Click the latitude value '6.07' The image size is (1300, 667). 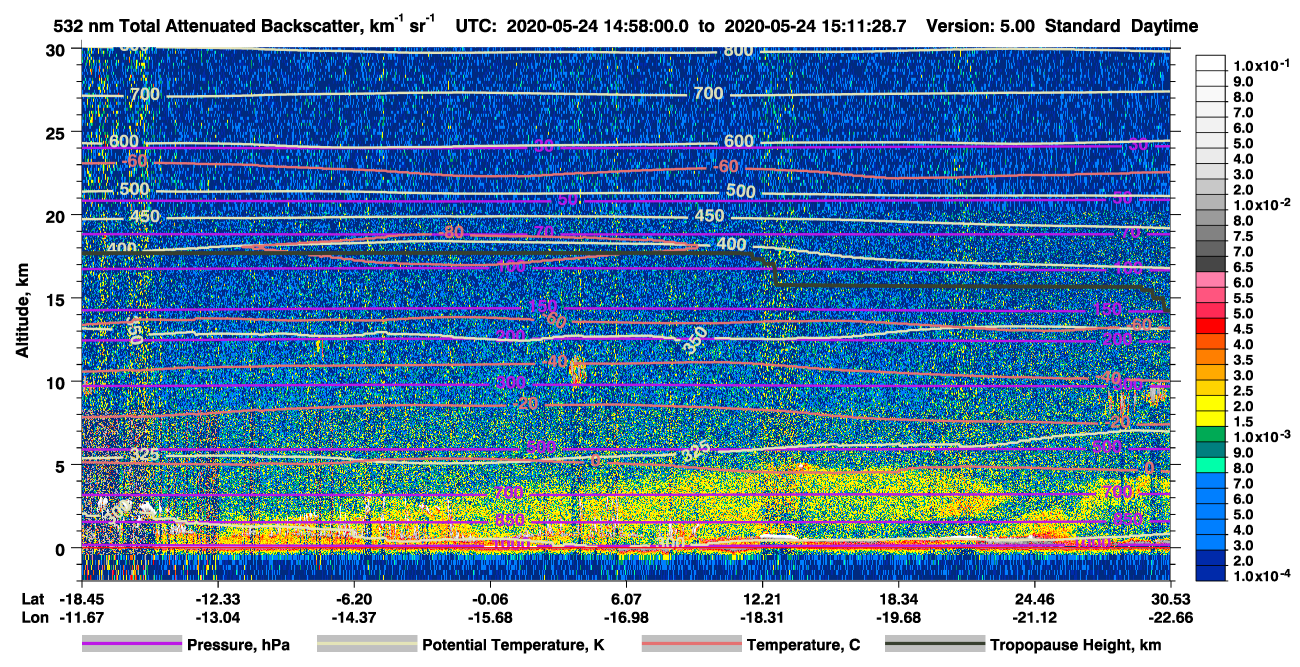(x=626, y=598)
